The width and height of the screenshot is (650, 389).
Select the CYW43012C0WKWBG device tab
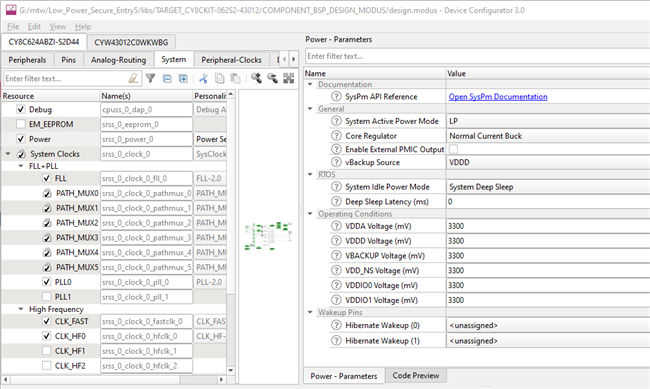[x=131, y=42]
